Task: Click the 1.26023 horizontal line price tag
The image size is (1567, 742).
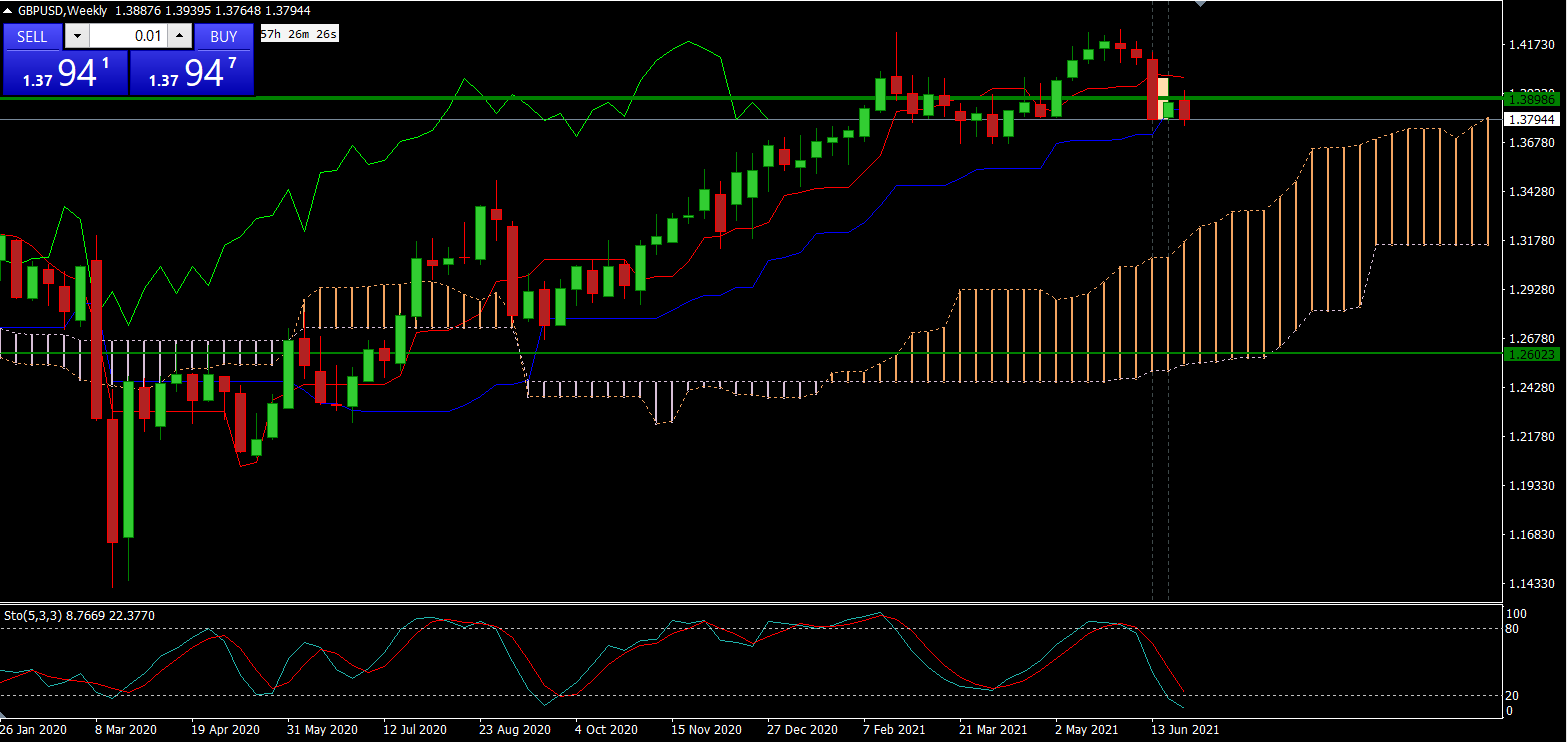Action: (x=1532, y=354)
